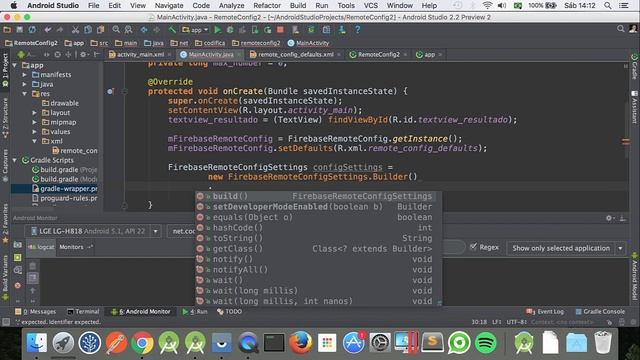Open the 4: Run tool window

click(195, 311)
